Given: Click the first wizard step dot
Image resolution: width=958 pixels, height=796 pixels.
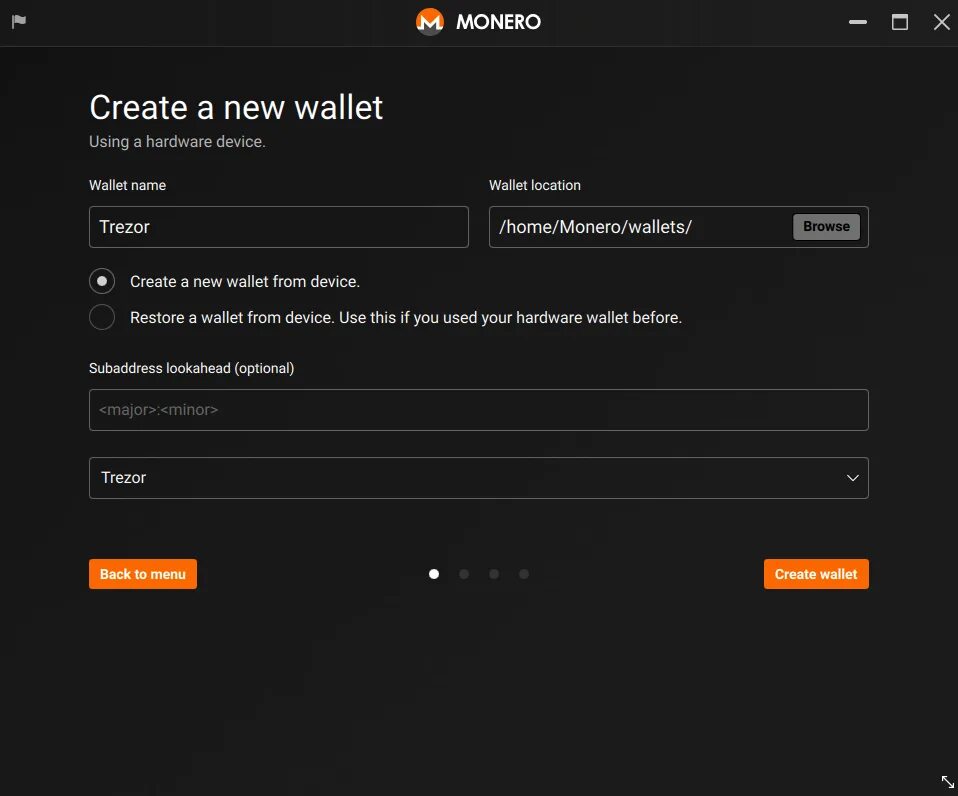Looking at the screenshot, I should click(434, 574).
